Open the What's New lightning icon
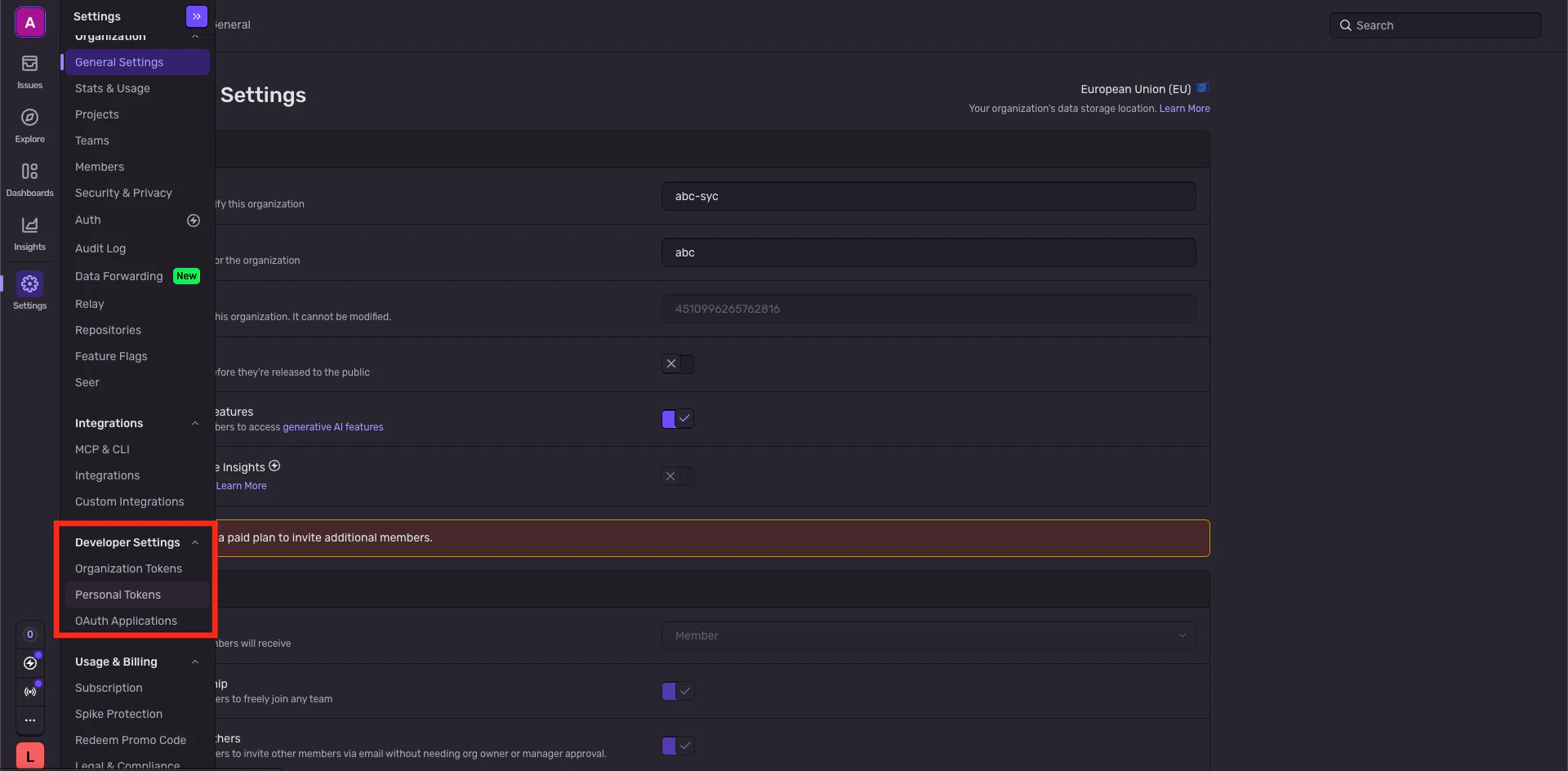The image size is (1568, 771). (31, 662)
